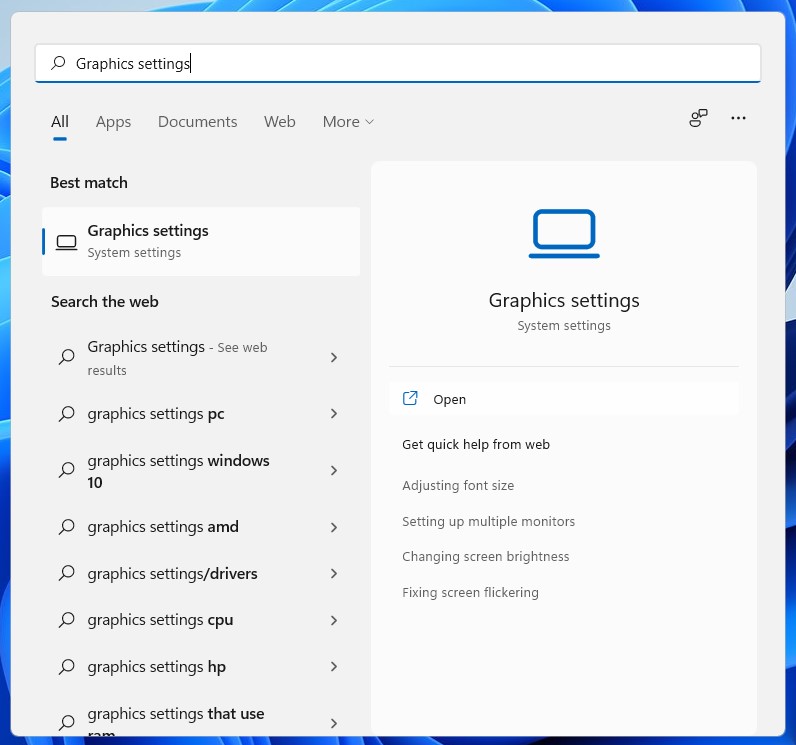Open Fixing screen flickering help link
Viewport: 796px width, 745px height.
pos(470,593)
